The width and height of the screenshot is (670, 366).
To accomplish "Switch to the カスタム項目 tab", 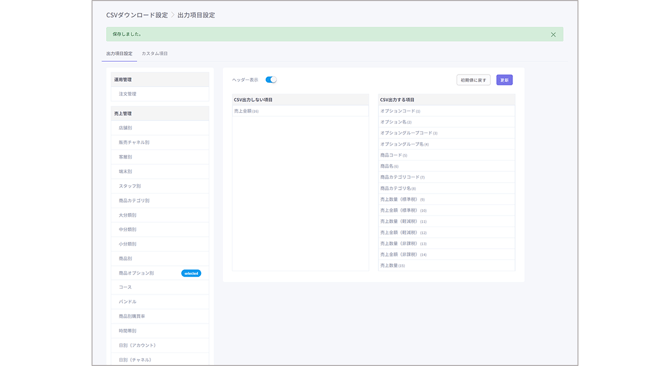I will pyautogui.click(x=155, y=54).
